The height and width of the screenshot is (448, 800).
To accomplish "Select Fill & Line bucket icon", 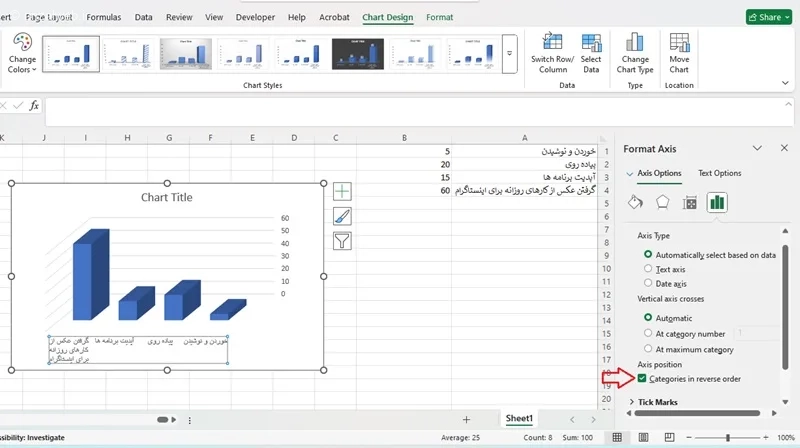I will [635, 203].
